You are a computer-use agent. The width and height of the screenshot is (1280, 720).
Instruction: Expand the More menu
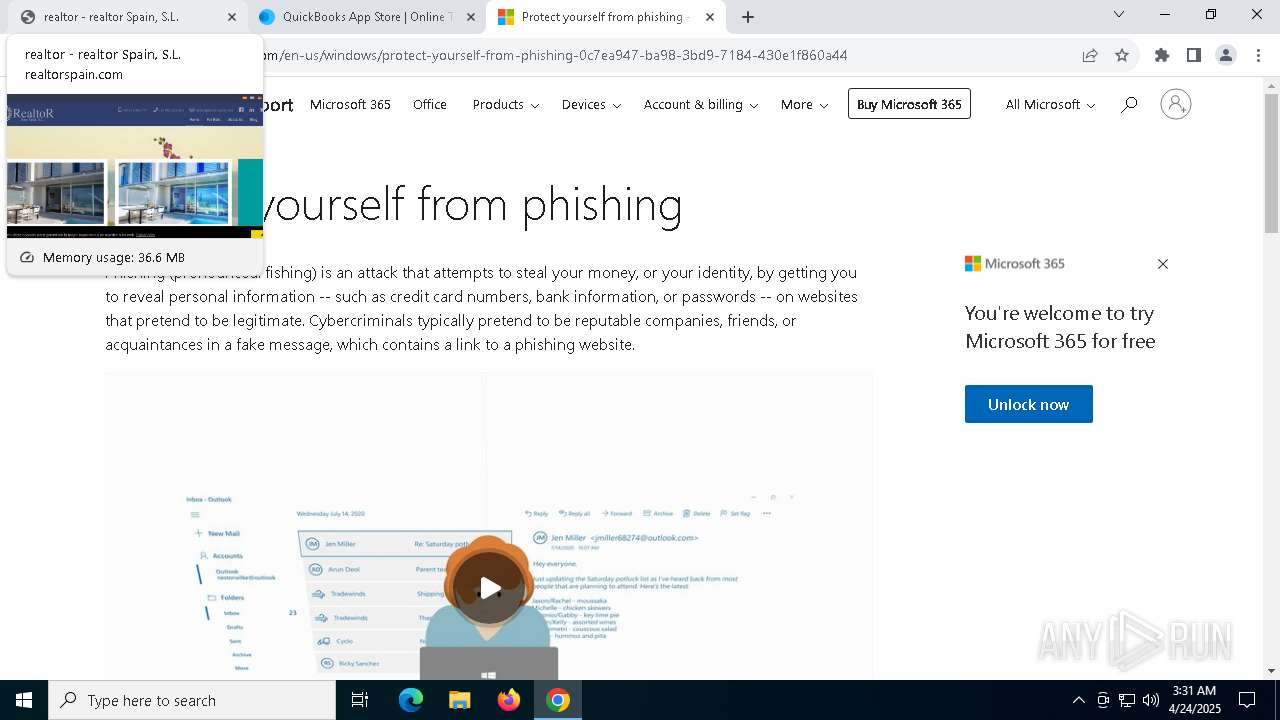click(x=805, y=104)
